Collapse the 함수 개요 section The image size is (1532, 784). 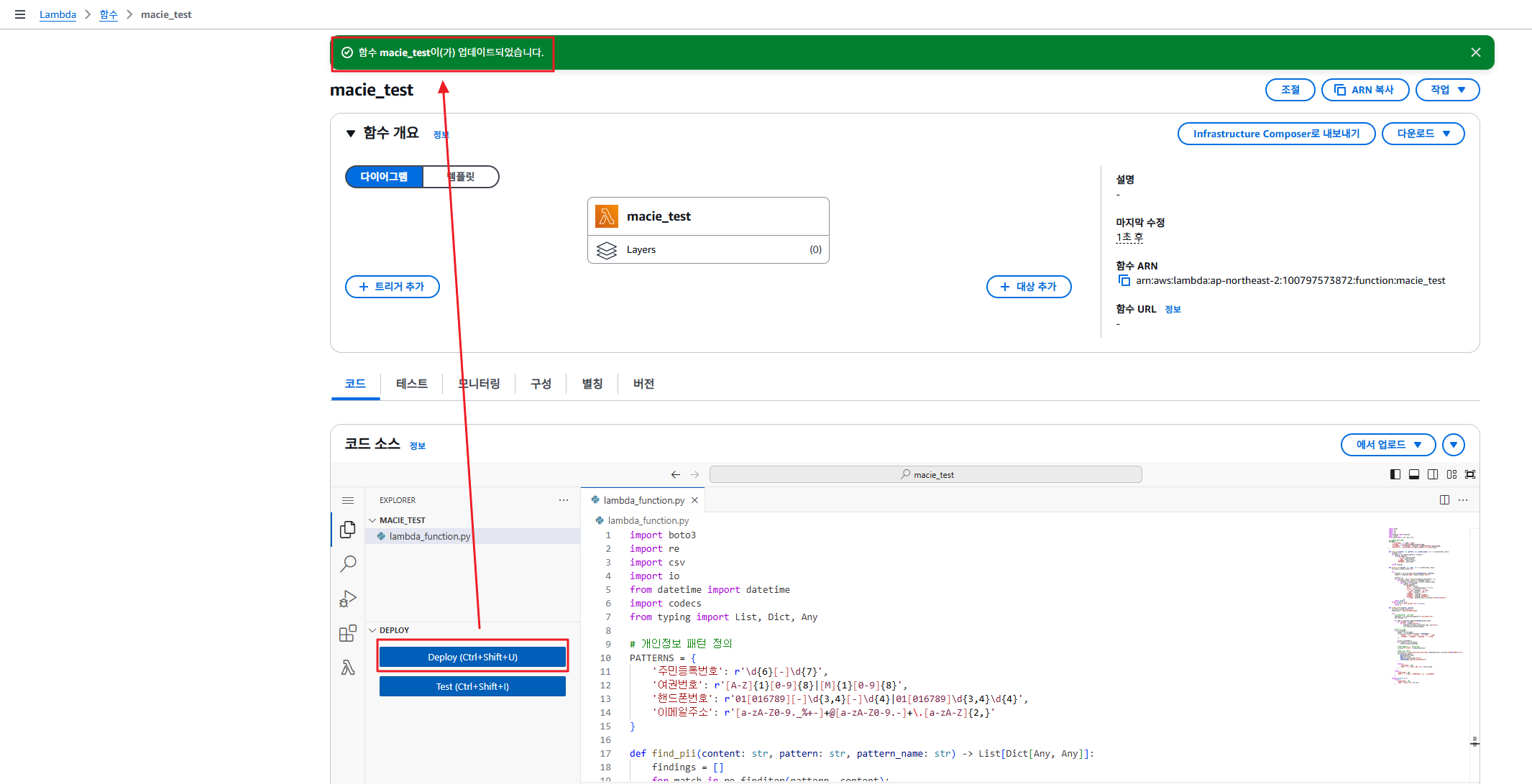(x=351, y=134)
